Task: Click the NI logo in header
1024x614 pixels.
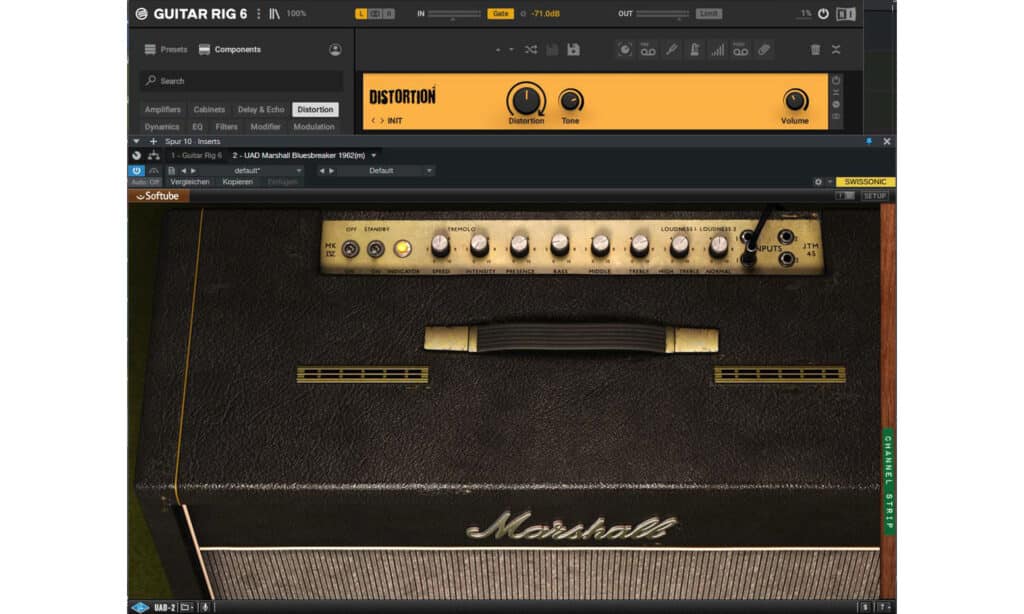Action: tap(846, 14)
